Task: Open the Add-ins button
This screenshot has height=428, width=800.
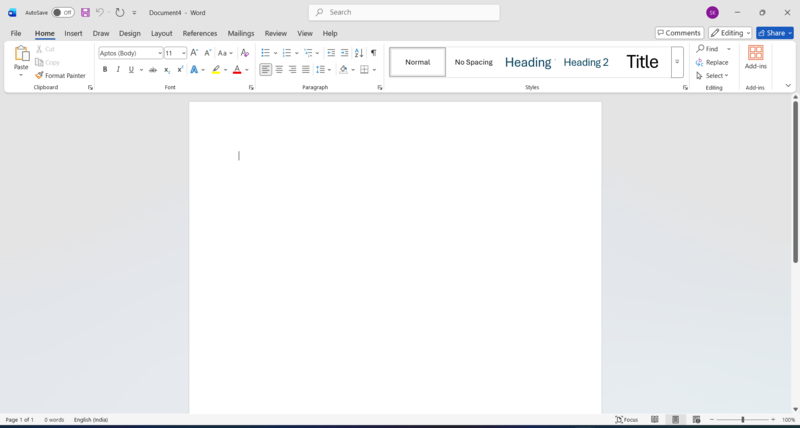Action: (755, 57)
